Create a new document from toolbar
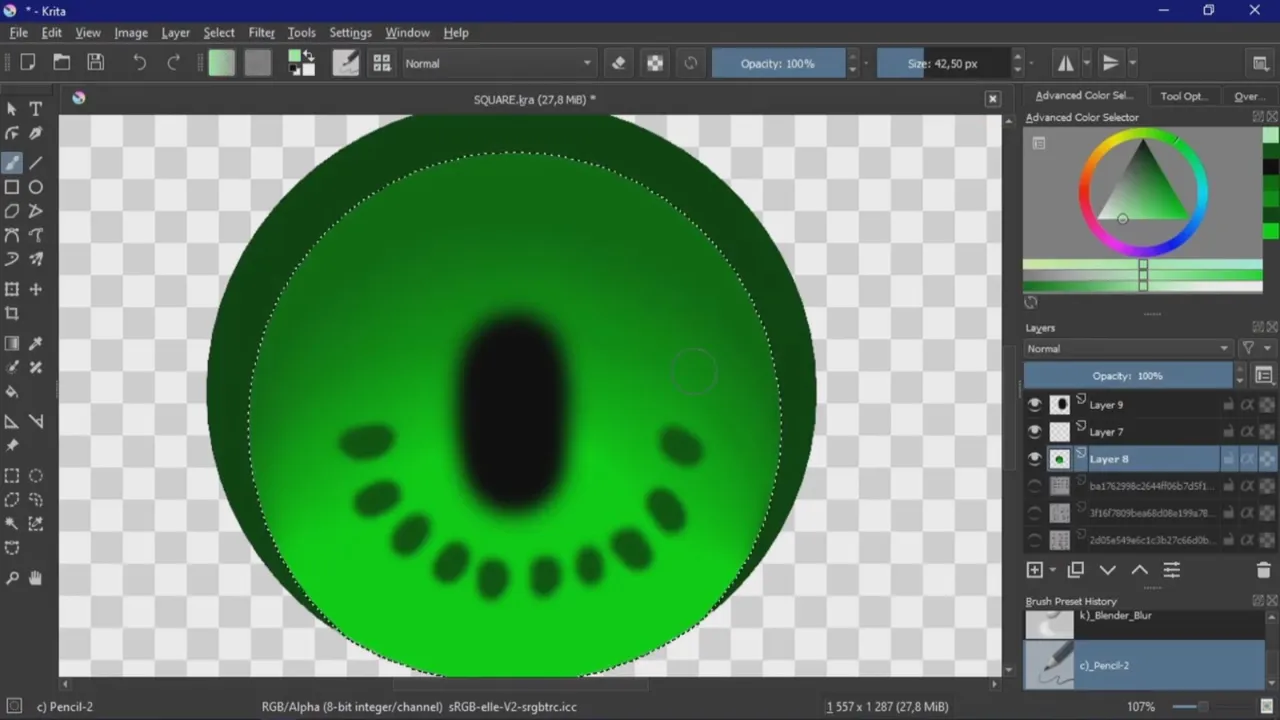The image size is (1280, 720). point(28,63)
